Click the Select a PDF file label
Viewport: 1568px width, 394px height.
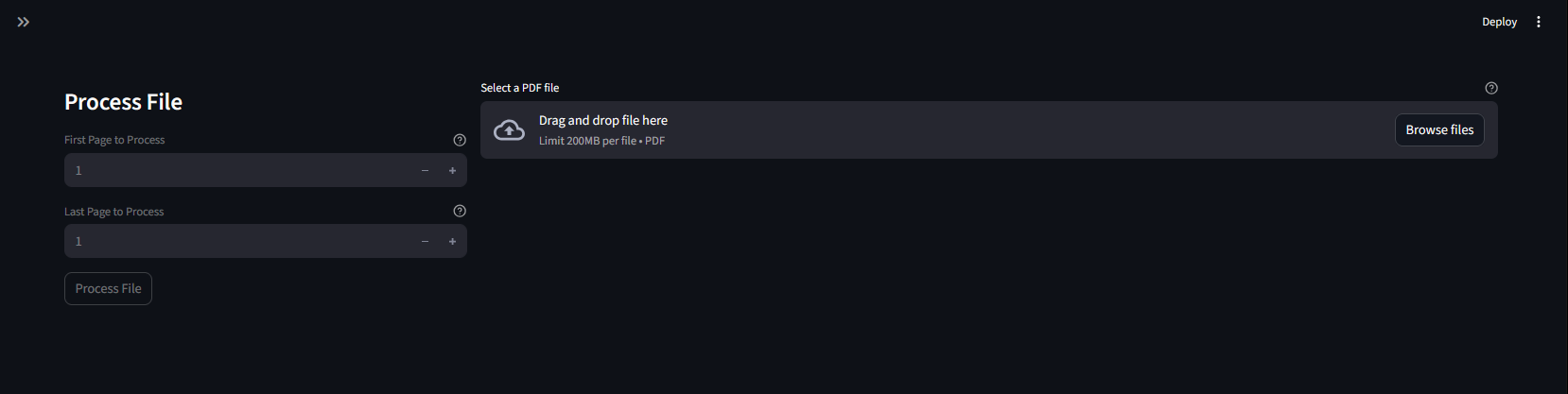(x=520, y=88)
